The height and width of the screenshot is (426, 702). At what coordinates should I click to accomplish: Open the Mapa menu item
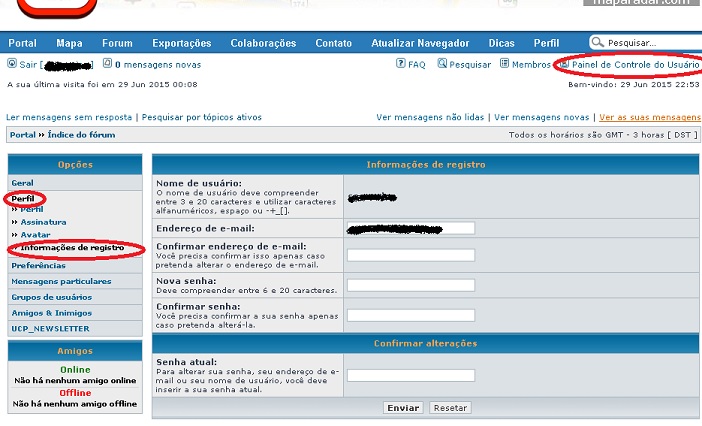click(69, 43)
